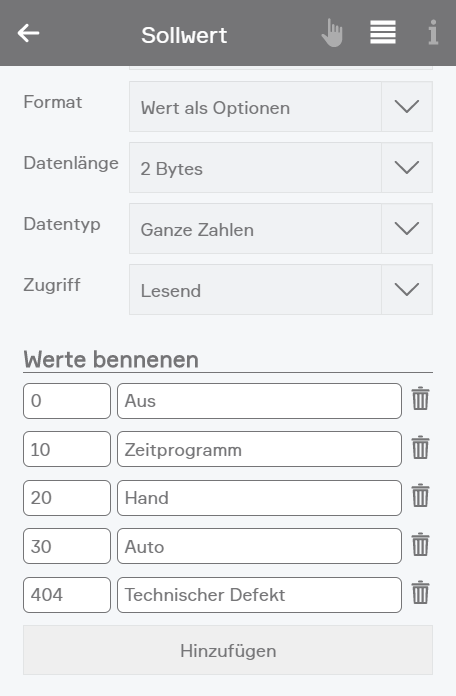The image size is (456, 696).
Task: Show info via the i icon
Action: click(433, 32)
